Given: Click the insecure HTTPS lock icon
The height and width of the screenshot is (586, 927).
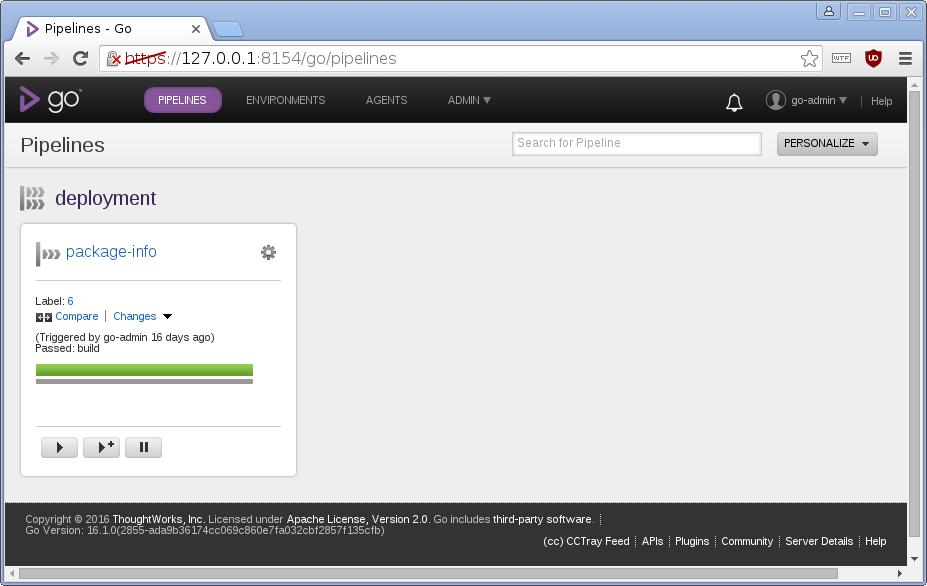Looking at the screenshot, I should (x=114, y=58).
